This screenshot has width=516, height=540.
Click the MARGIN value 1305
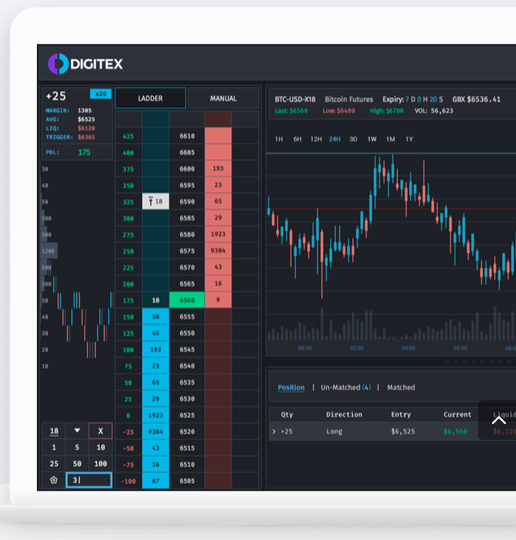point(85,111)
